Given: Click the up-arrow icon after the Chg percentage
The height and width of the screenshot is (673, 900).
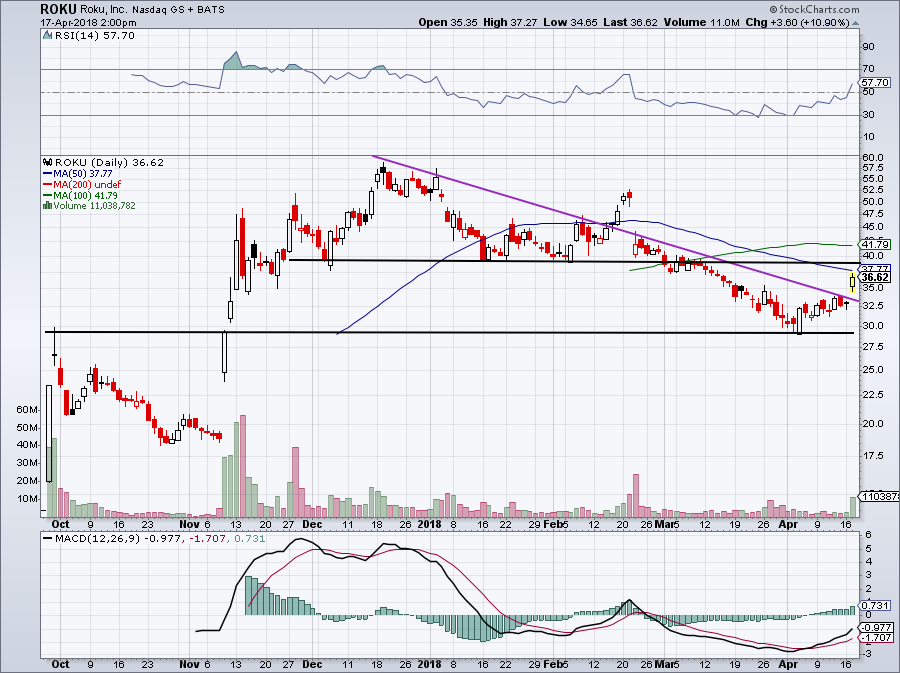Looking at the screenshot, I should [x=855, y=23].
